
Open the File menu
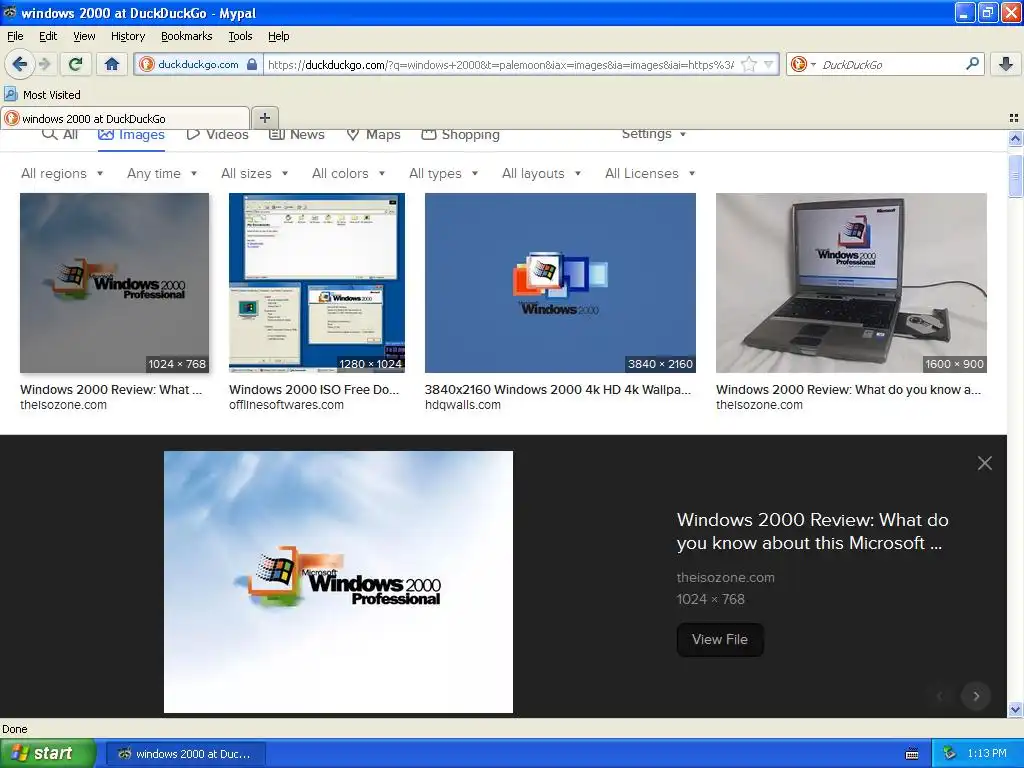(x=15, y=36)
